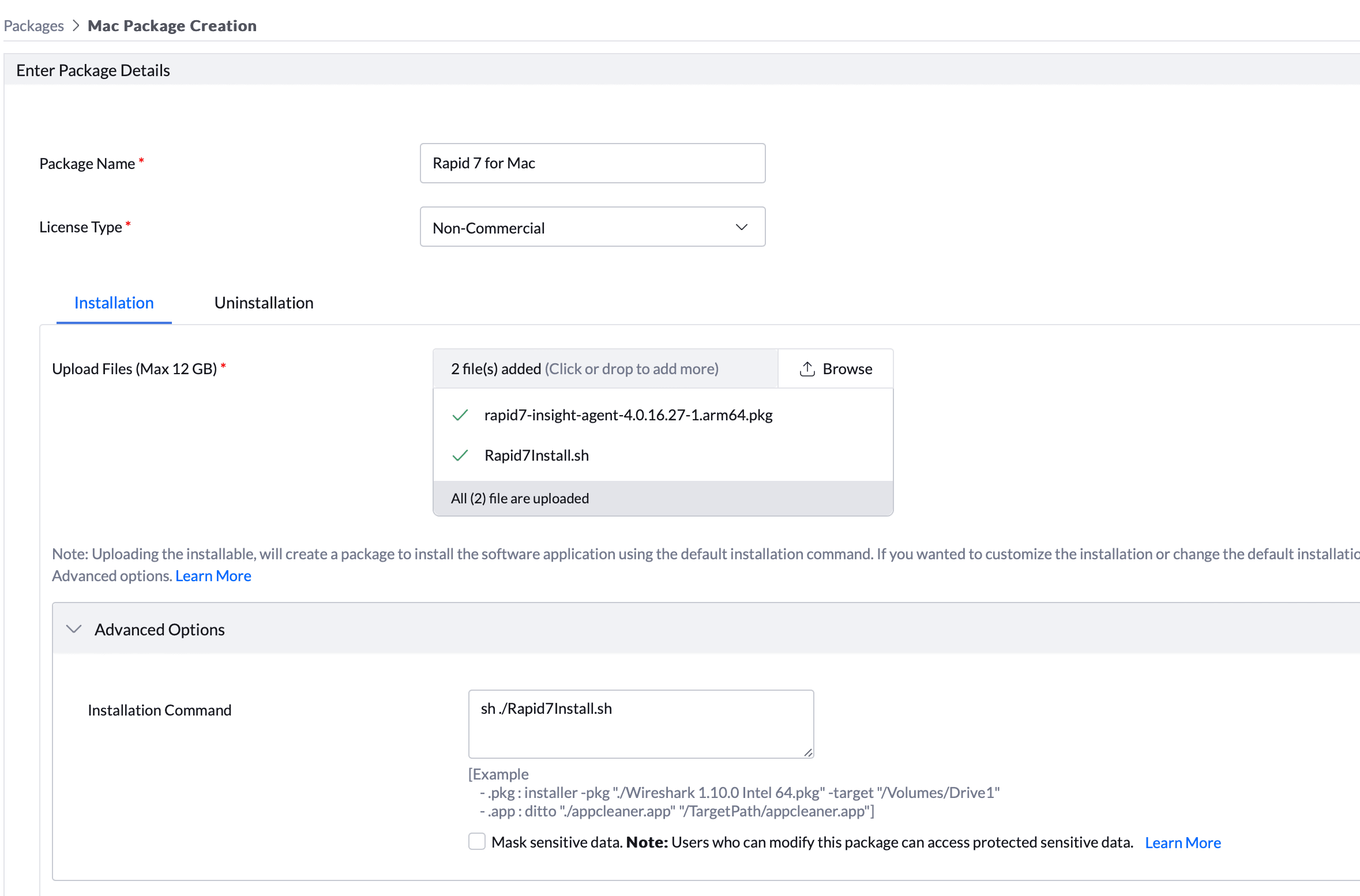This screenshot has width=1360, height=896.
Task: Enable the Mask sensitive data checkbox
Action: point(477,842)
